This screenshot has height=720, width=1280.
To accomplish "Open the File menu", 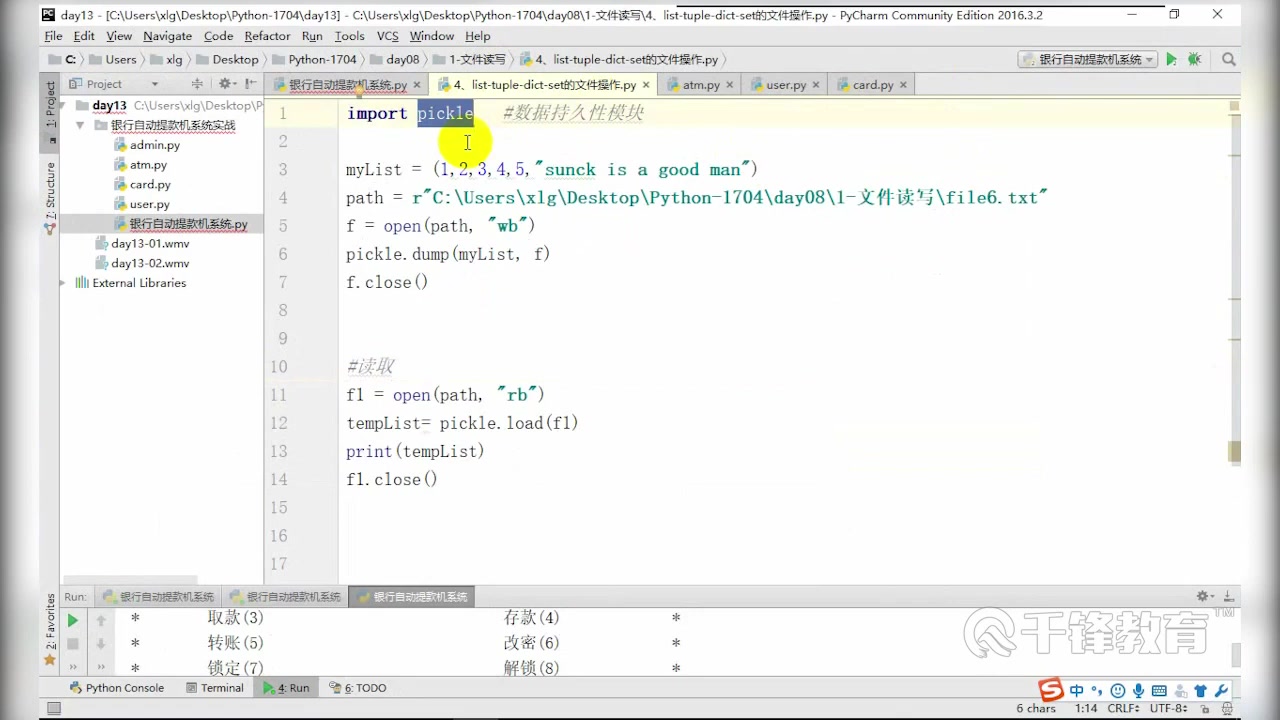I will coord(53,36).
